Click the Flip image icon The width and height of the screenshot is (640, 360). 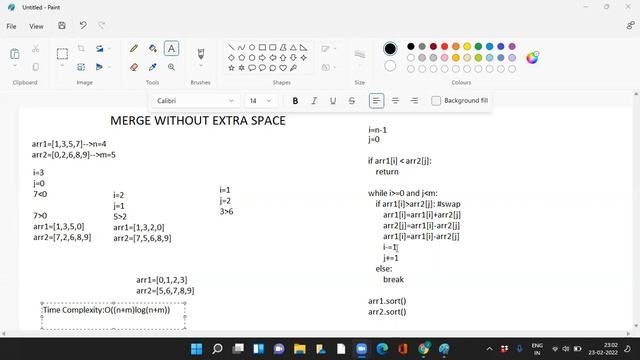pyautogui.click(x=99, y=67)
